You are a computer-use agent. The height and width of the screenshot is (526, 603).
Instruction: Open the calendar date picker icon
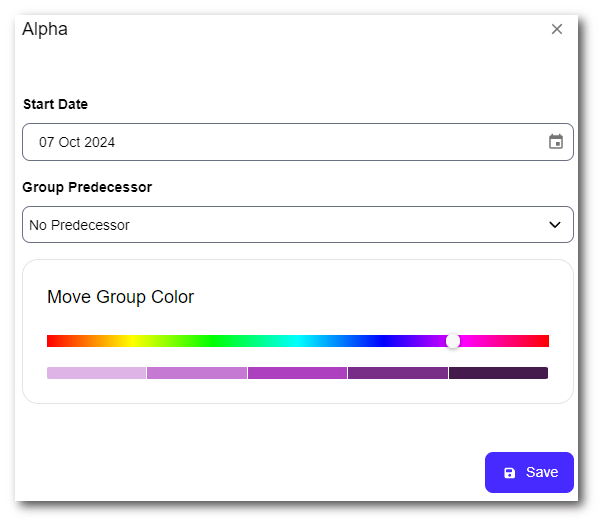pyautogui.click(x=556, y=142)
